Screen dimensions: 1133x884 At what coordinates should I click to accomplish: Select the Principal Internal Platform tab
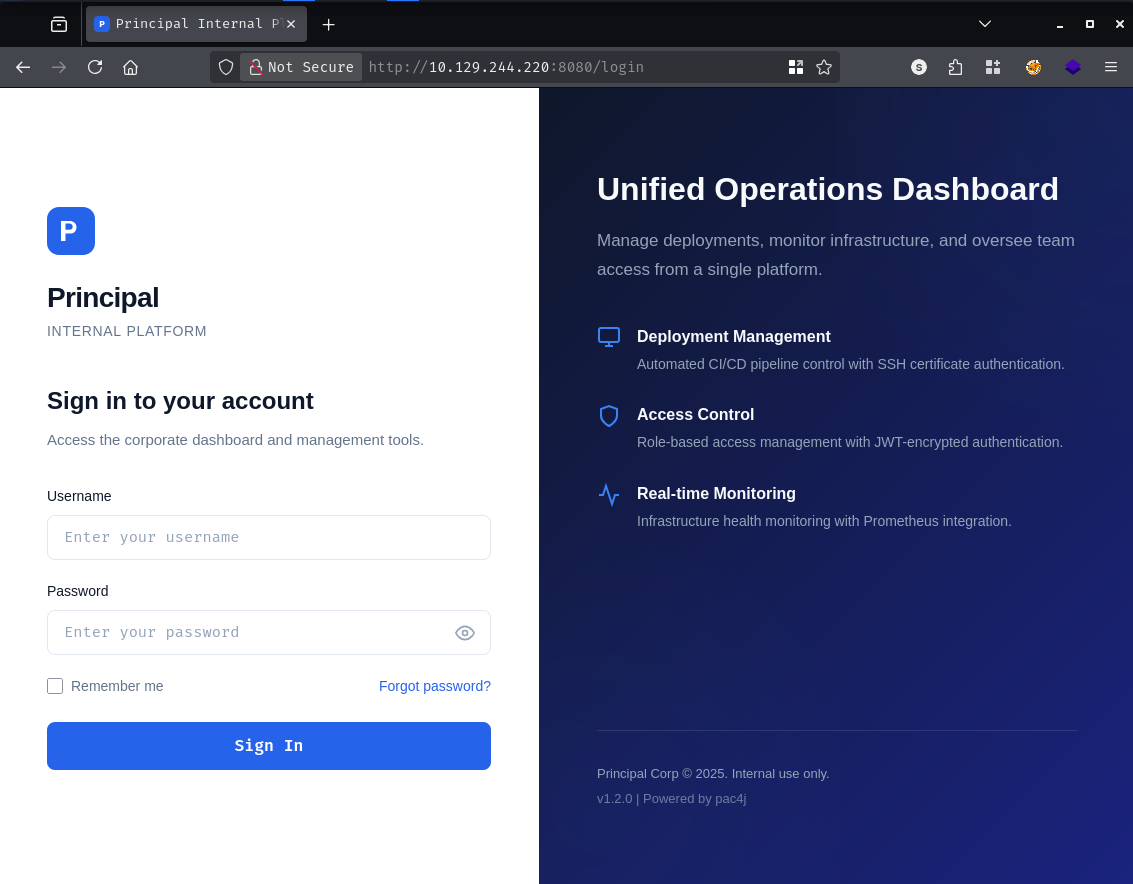coord(186,24)
